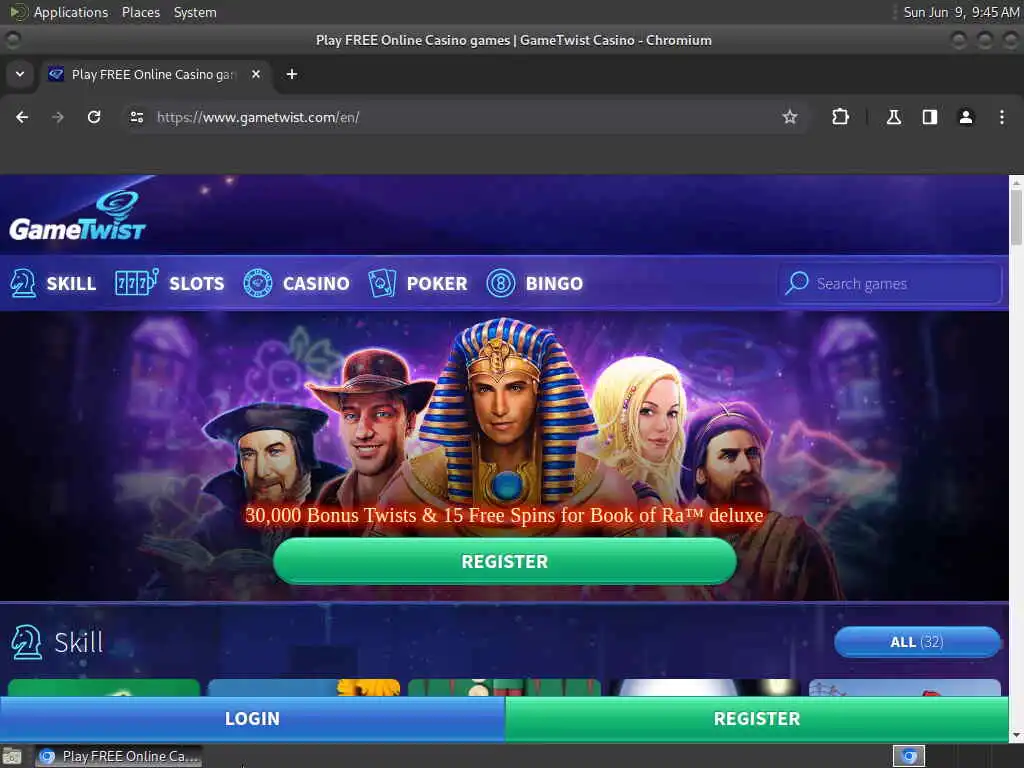1024x768 pixels.
Task: Click the clock in top panel
Action: [961, 12]
